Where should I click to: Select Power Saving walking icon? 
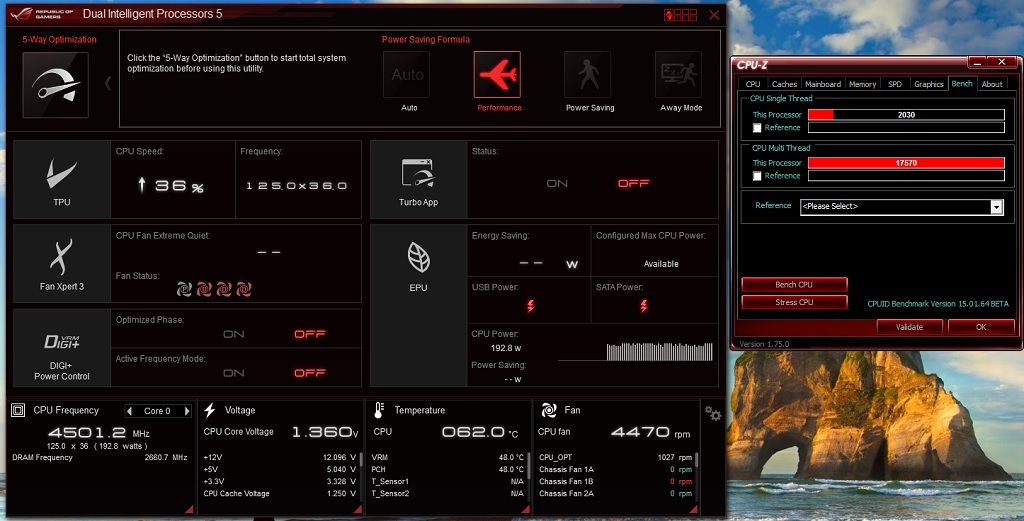588,75
